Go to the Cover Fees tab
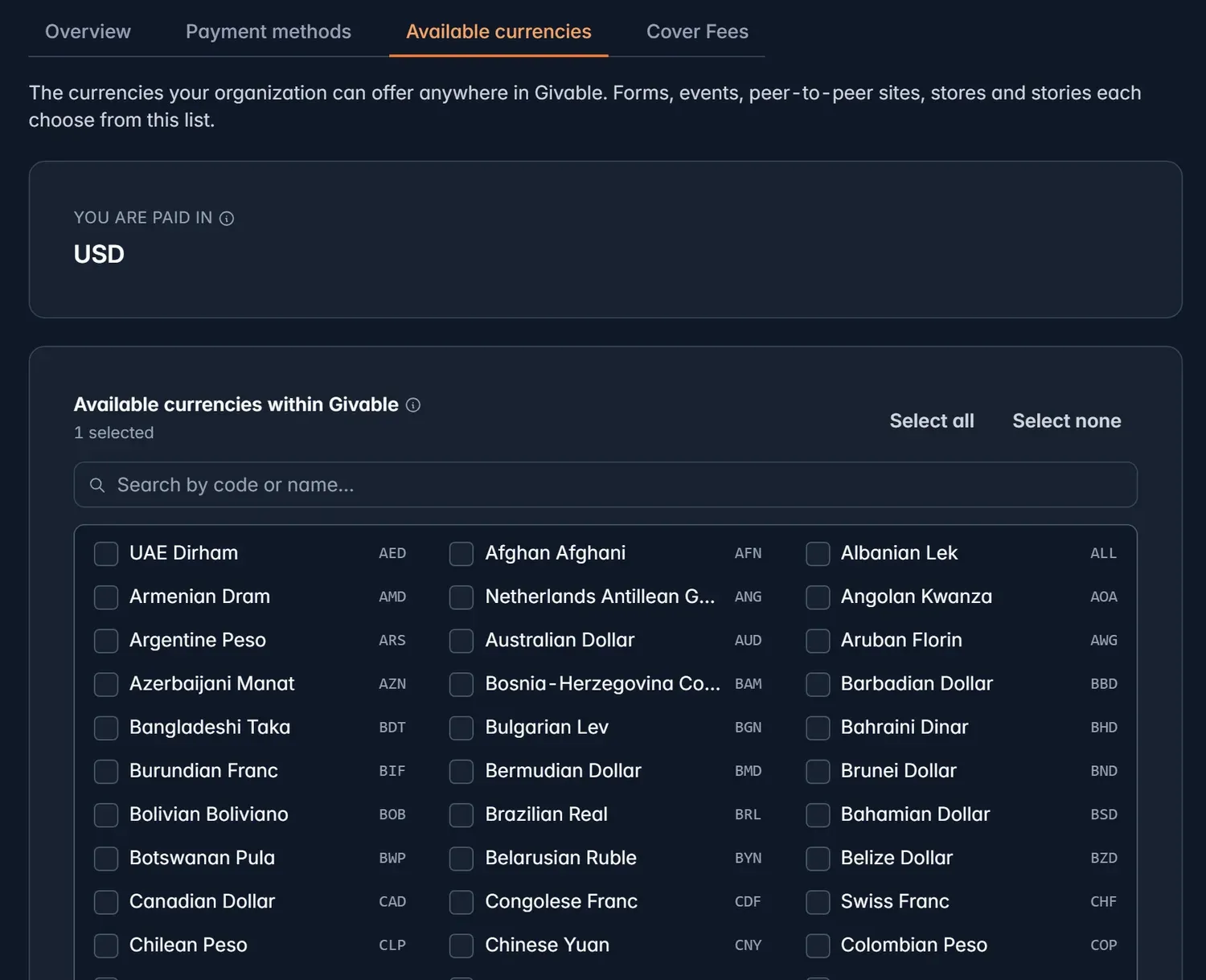This screenshot has height=980, width=1206. (x=697, y=31)
